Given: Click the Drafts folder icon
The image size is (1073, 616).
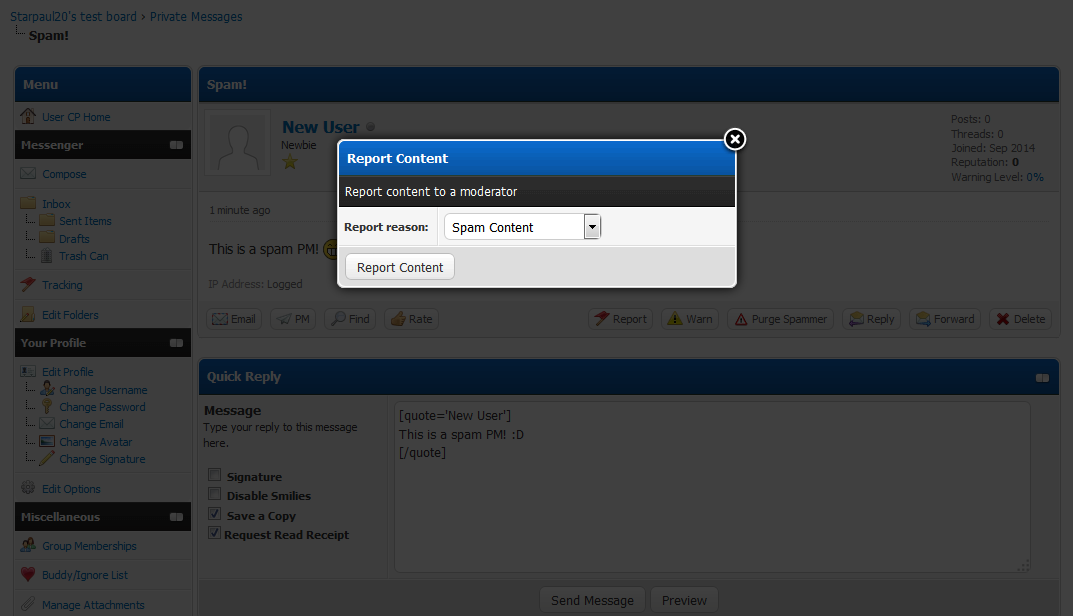Looking at the screenshot, I should point(47,238).
